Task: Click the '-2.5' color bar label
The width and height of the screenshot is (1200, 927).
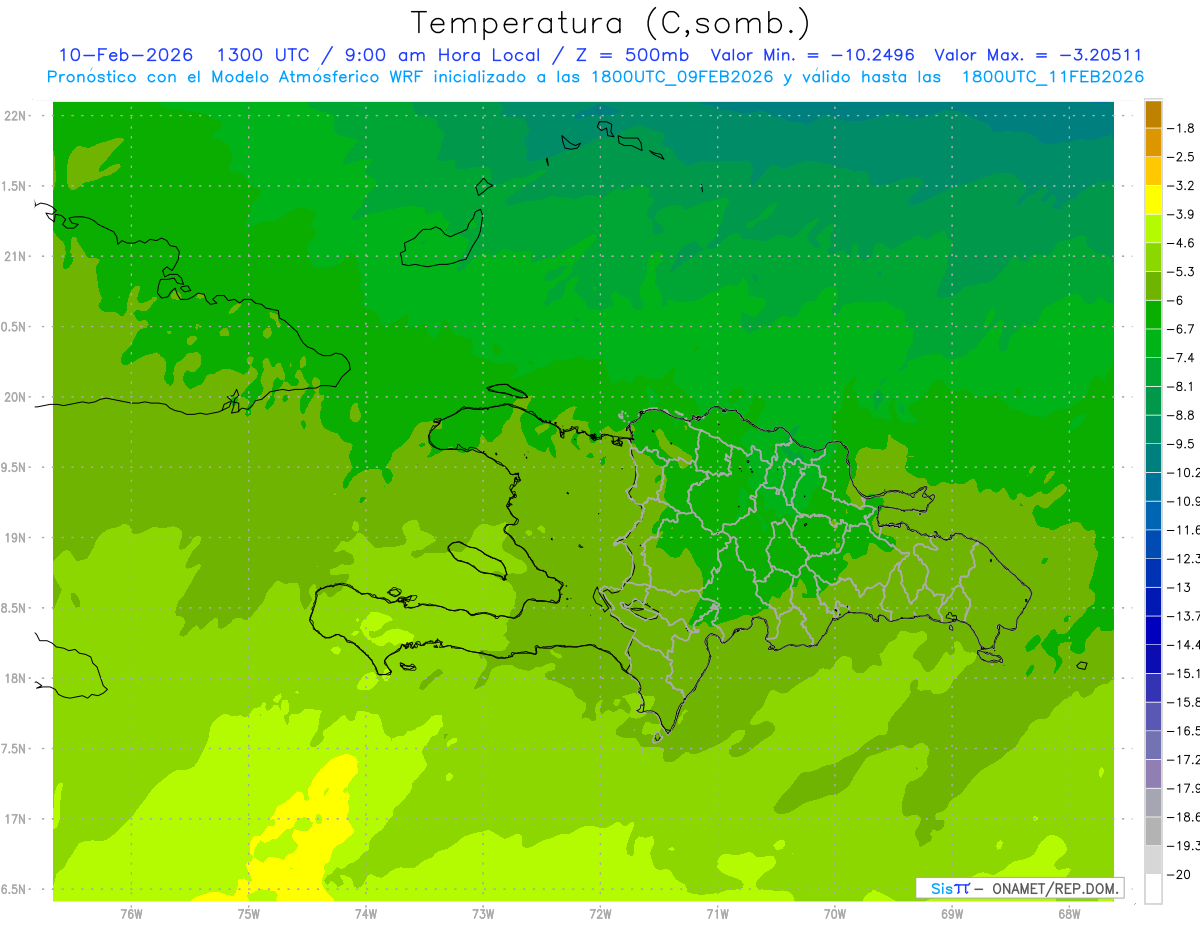Action: pos(1182,157)
